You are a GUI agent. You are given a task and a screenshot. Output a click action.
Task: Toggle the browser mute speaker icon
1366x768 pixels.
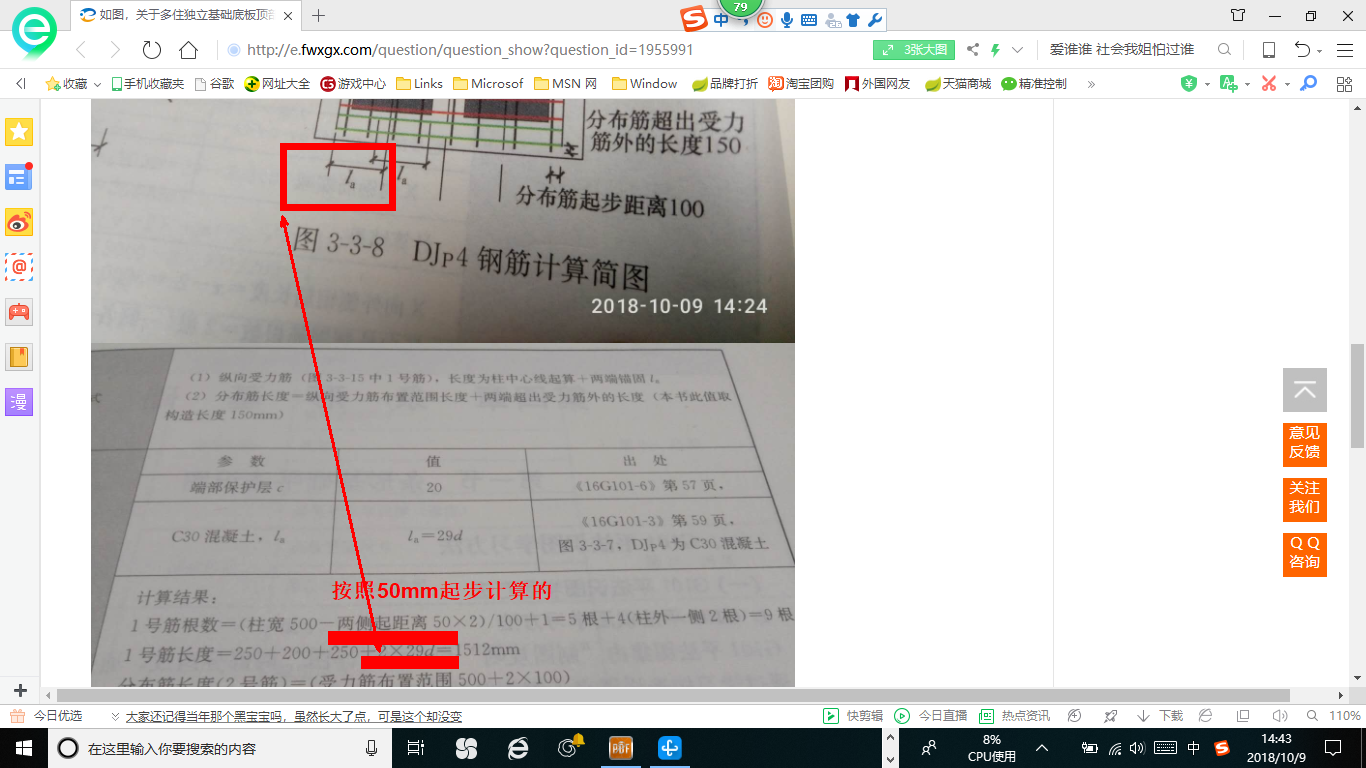point(1279,716)
